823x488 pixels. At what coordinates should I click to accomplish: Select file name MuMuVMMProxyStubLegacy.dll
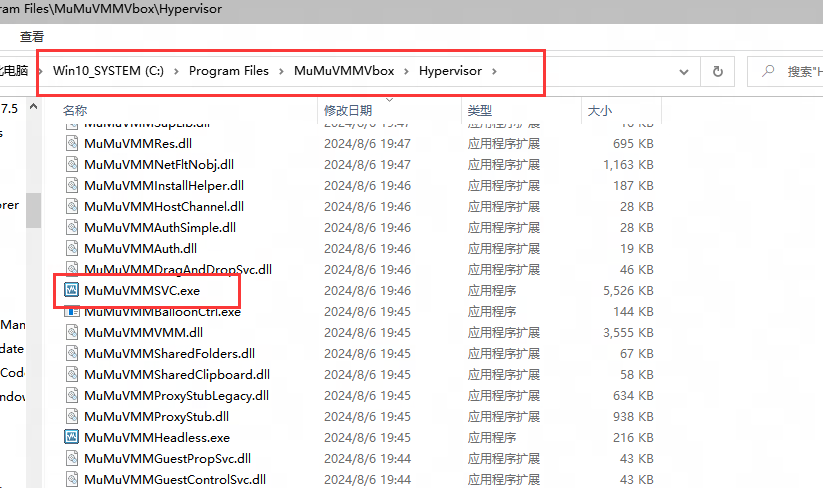(176, 395)
